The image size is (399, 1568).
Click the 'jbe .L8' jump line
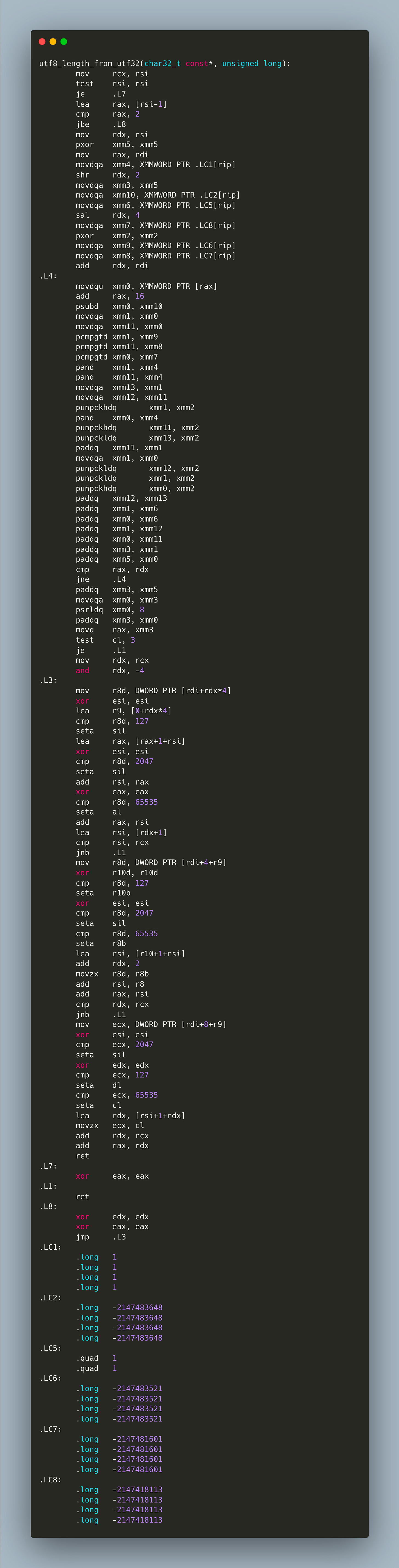[x=101, y=124]
